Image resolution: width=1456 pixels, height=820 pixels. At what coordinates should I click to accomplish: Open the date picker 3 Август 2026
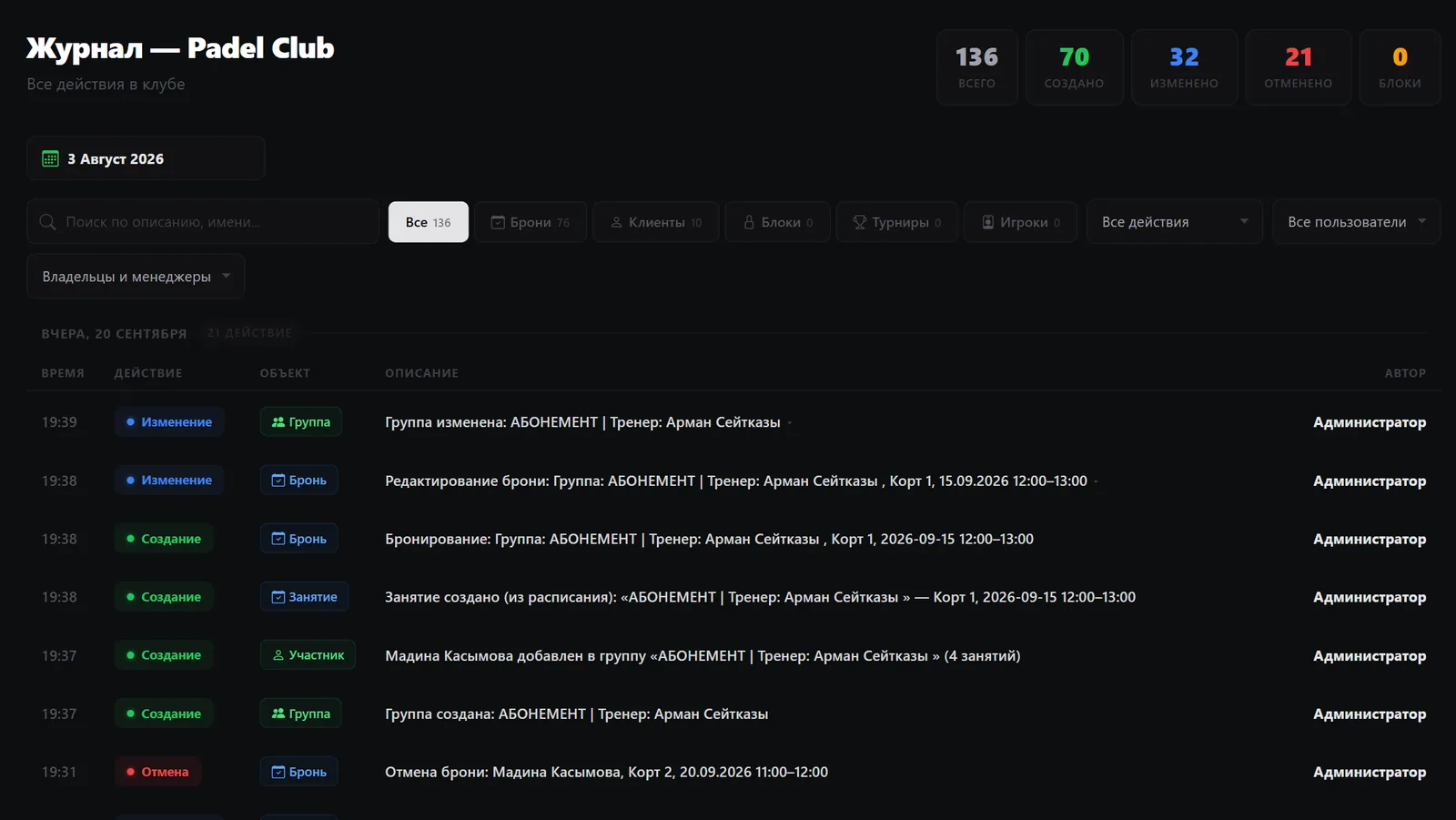(146, 158)
